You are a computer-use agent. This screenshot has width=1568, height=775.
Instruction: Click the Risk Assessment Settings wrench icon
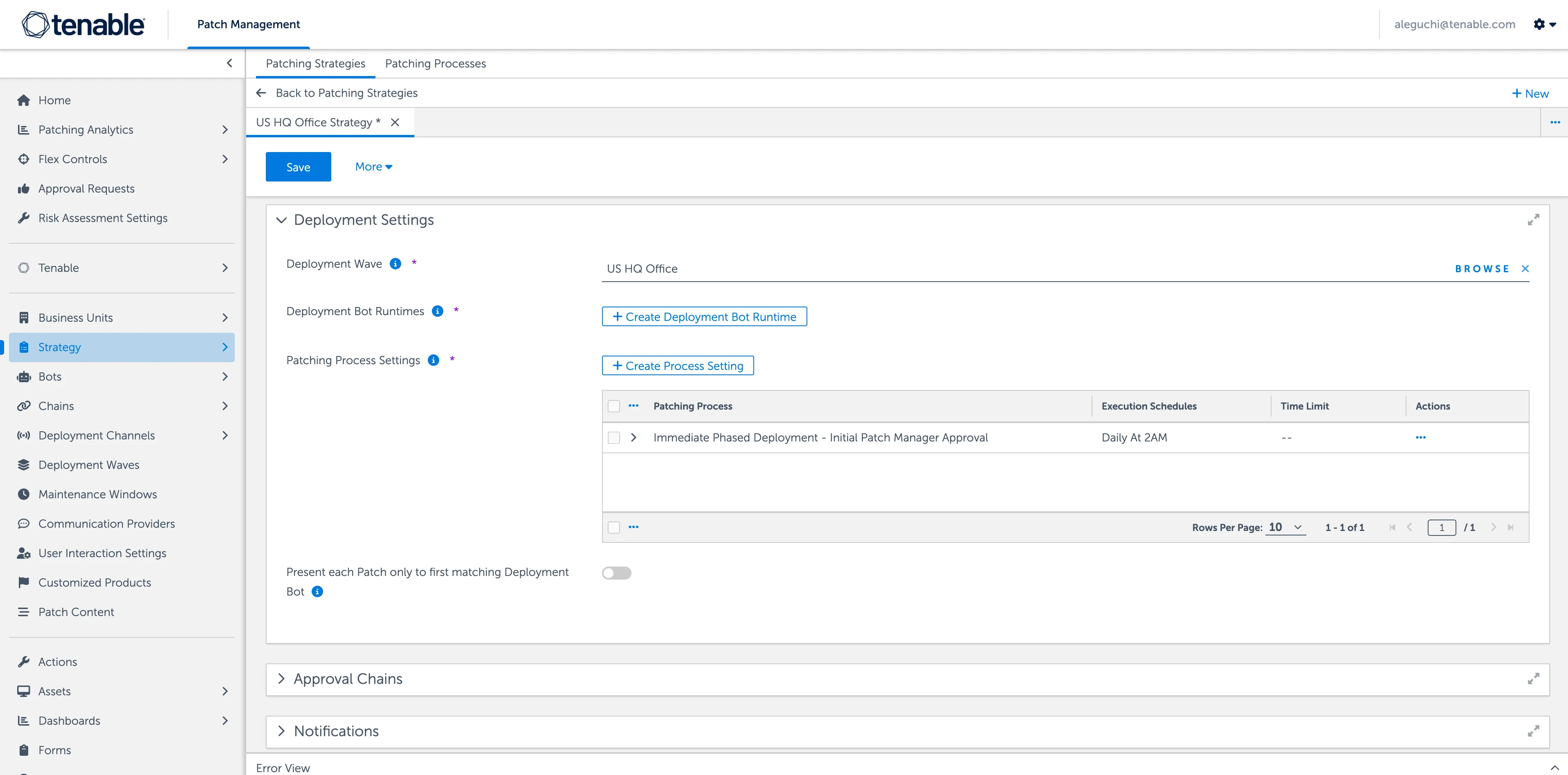(x=24, y=218)
